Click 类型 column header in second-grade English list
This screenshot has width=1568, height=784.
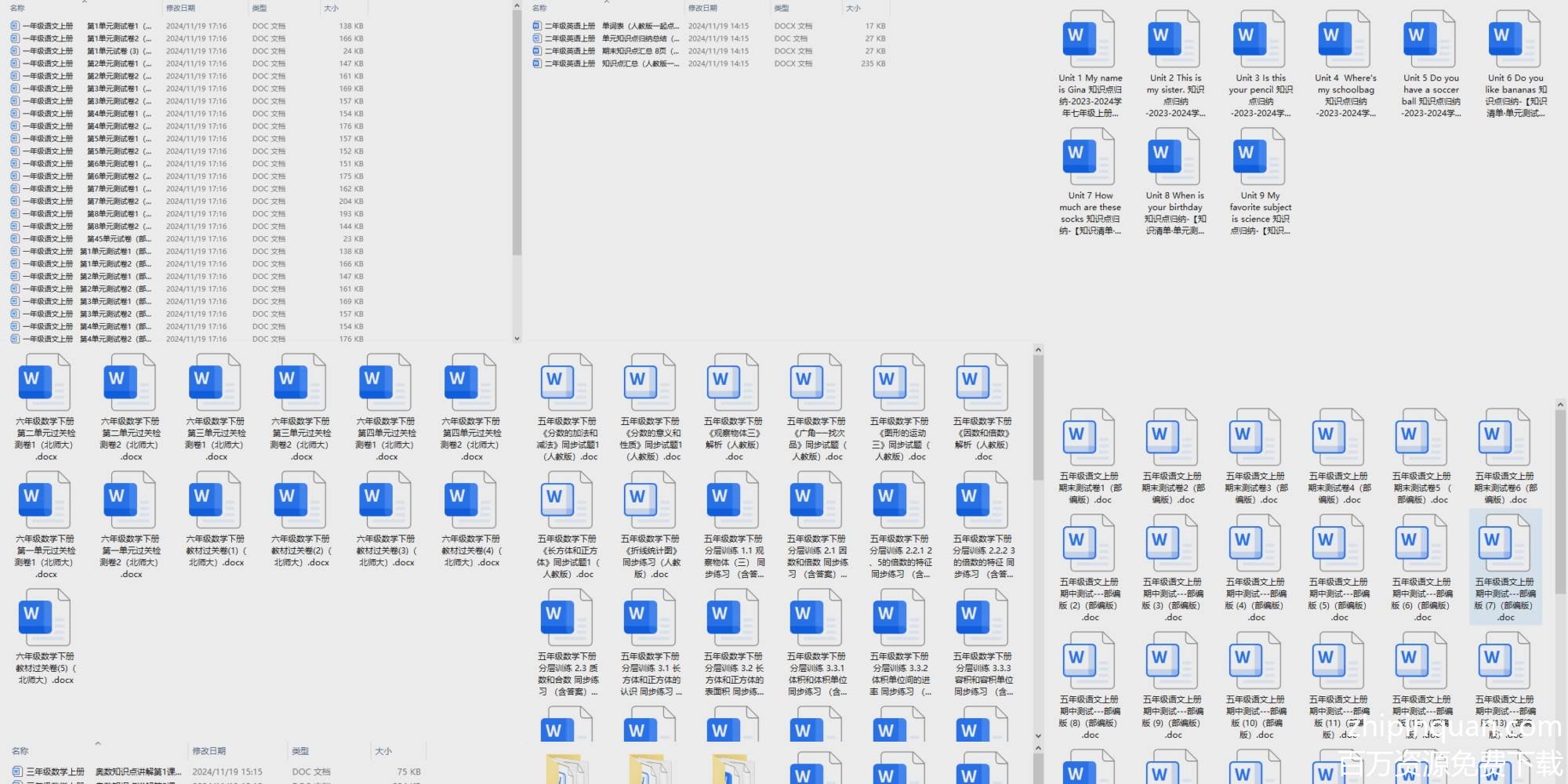coord(782,8)
